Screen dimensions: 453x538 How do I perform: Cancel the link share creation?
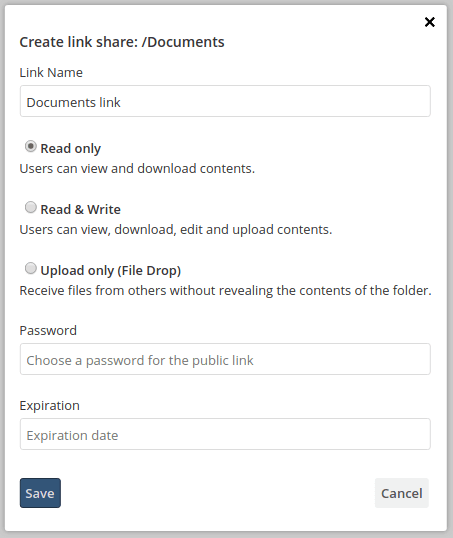402,493
